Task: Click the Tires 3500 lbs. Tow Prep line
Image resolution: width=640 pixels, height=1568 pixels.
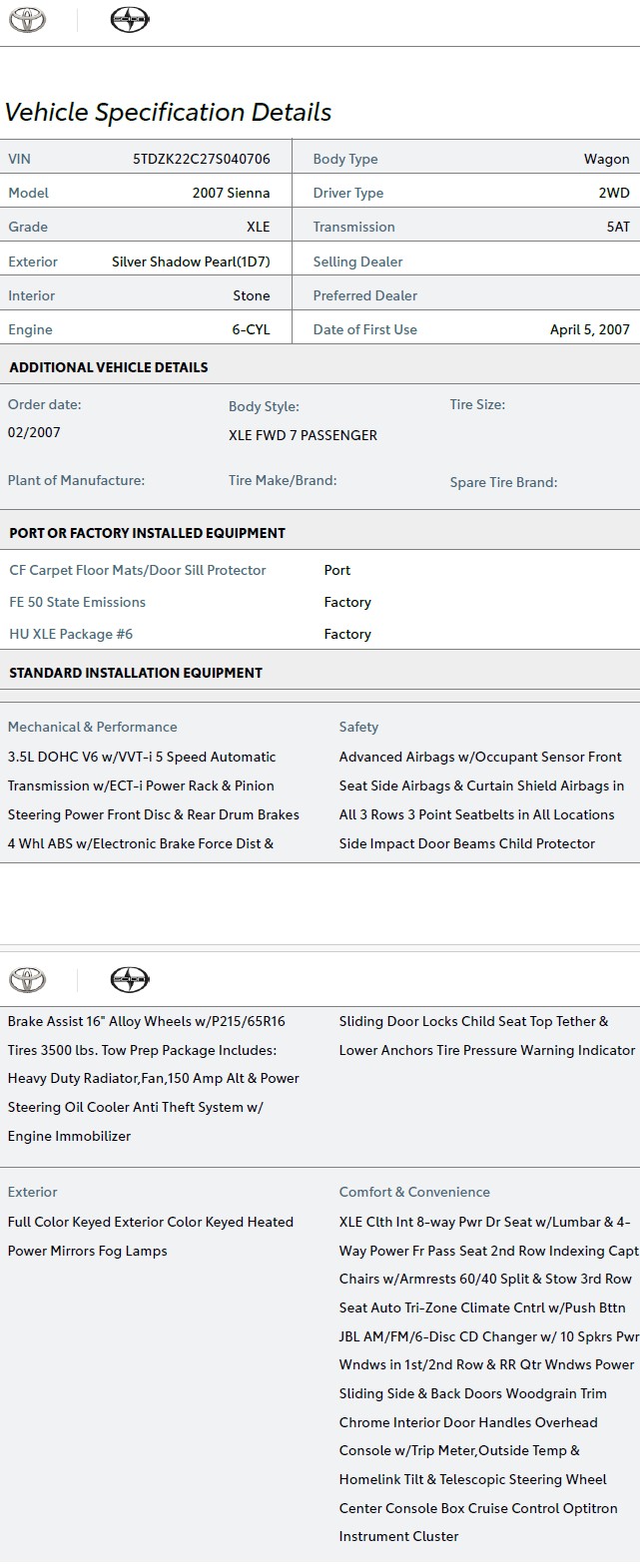Action: point(142,1050)
